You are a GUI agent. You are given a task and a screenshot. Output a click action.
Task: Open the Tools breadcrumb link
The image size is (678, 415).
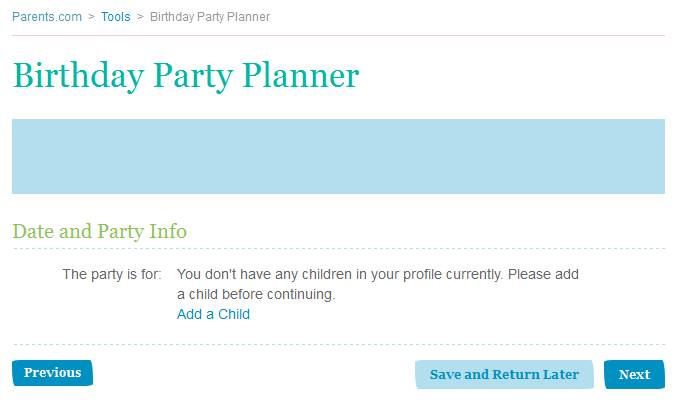click(115, 17)
